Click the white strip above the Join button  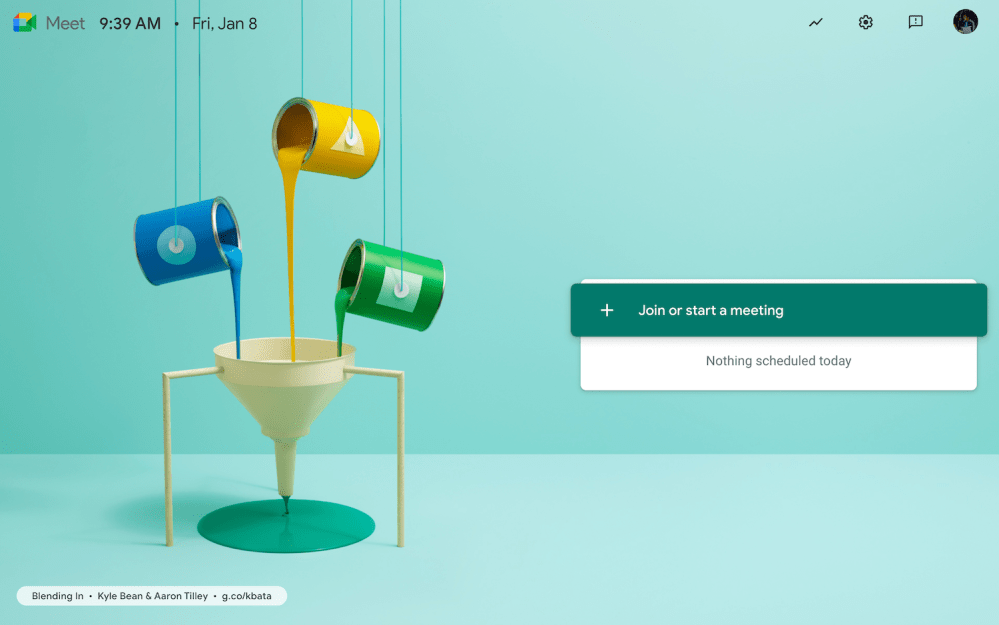tap(778, 282)
